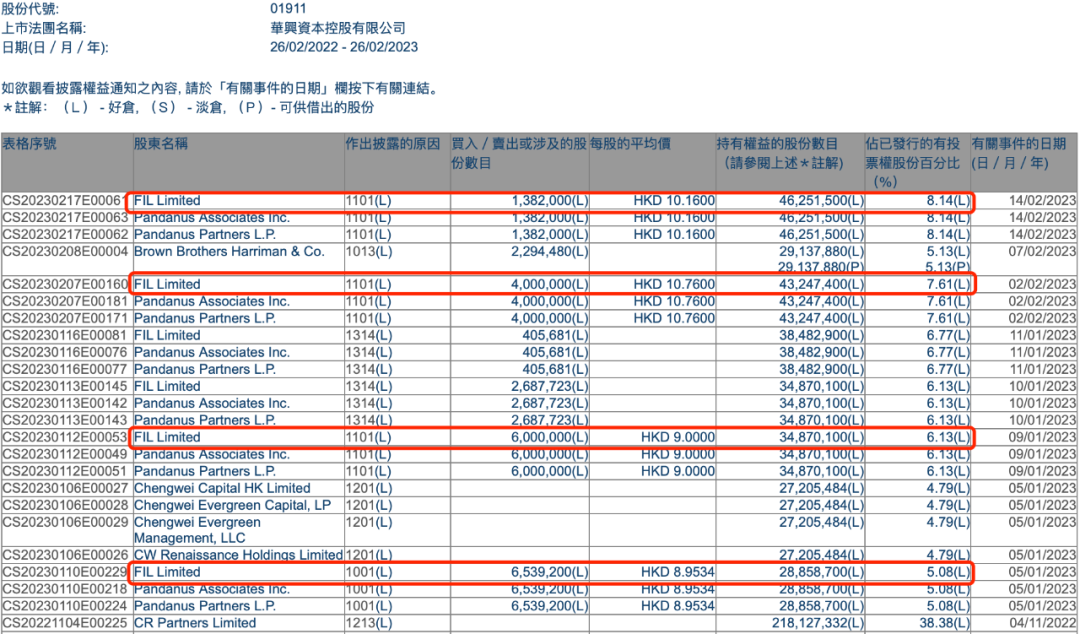The height and width of the screenshot is (634, 1080).
Task: Click 2,687,723(L) in row CS20230113E00145
Action: tap(550, 386)
